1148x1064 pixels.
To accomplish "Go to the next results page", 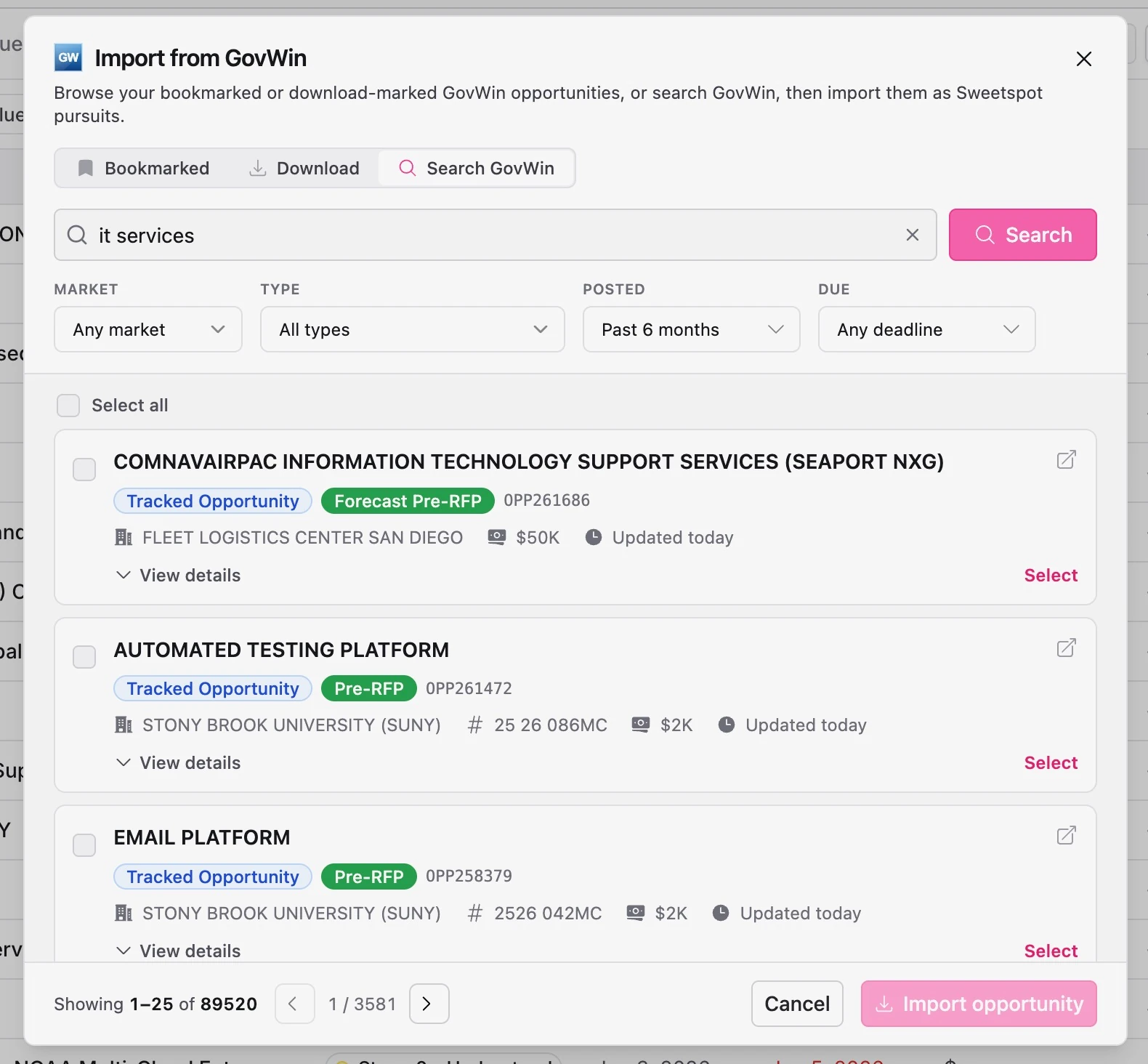I will 429,1004.
